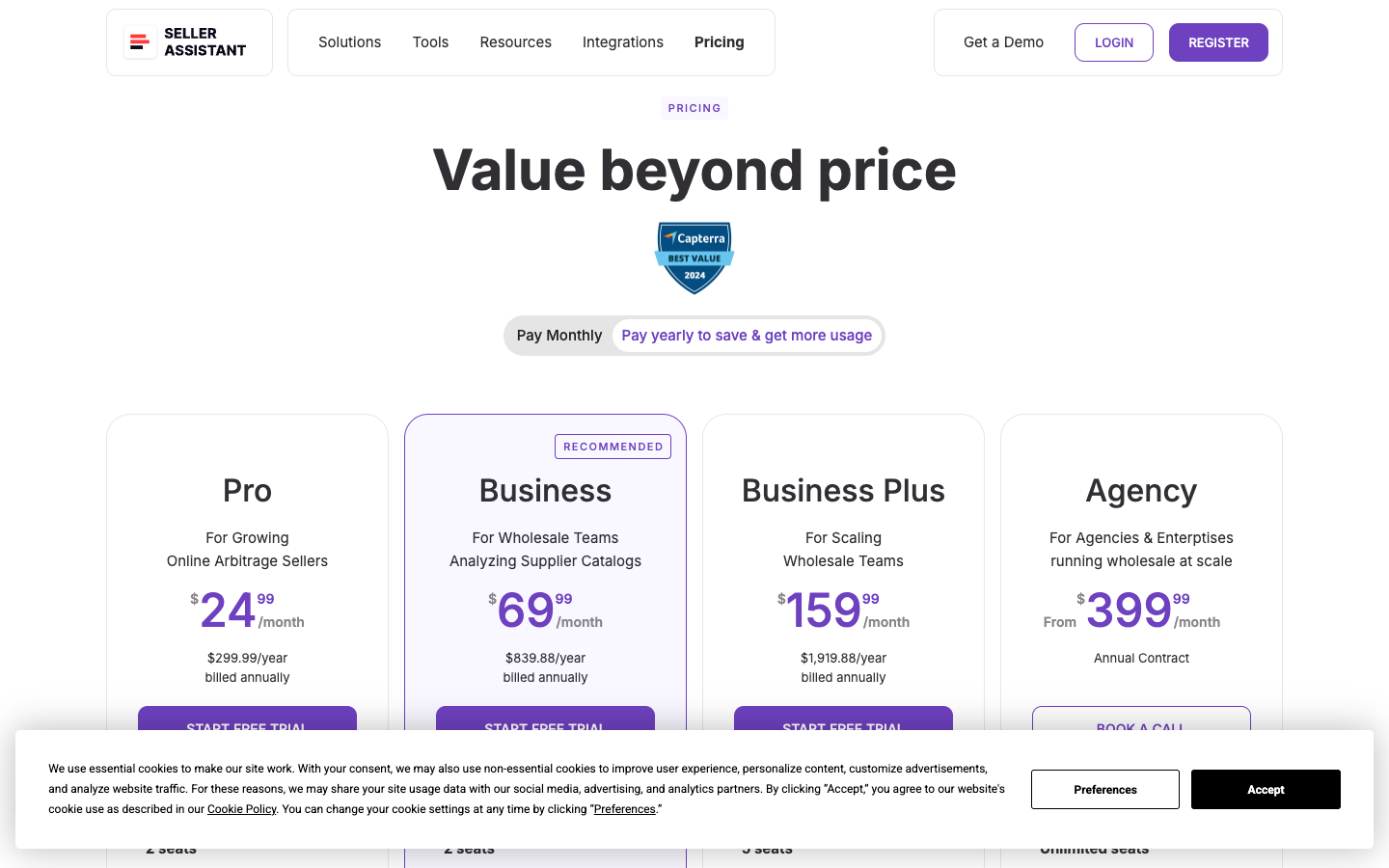Open the Solutions menu
The height and width of the screenshot is (868, 1389).
tap(349, 42)
